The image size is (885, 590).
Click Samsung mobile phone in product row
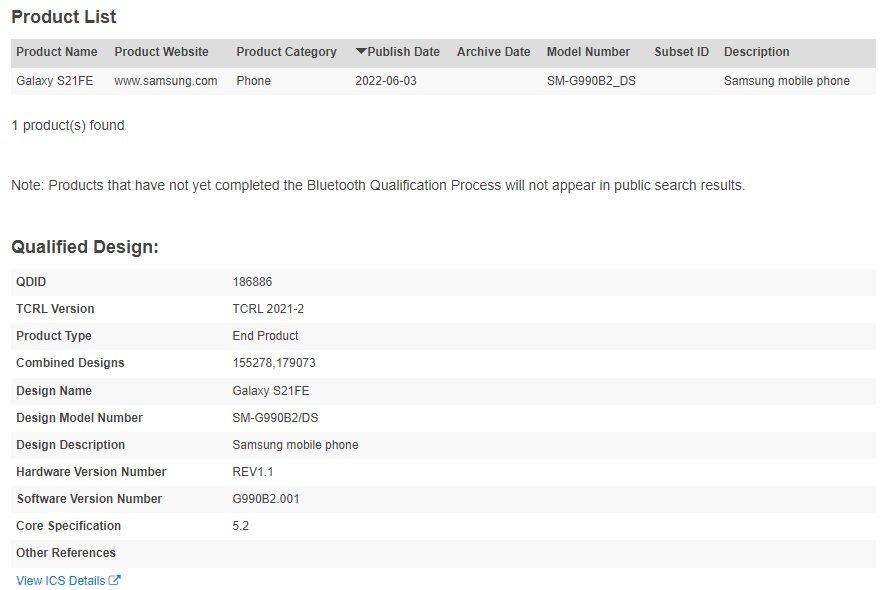pyautogui.click(x=787, y=81)
